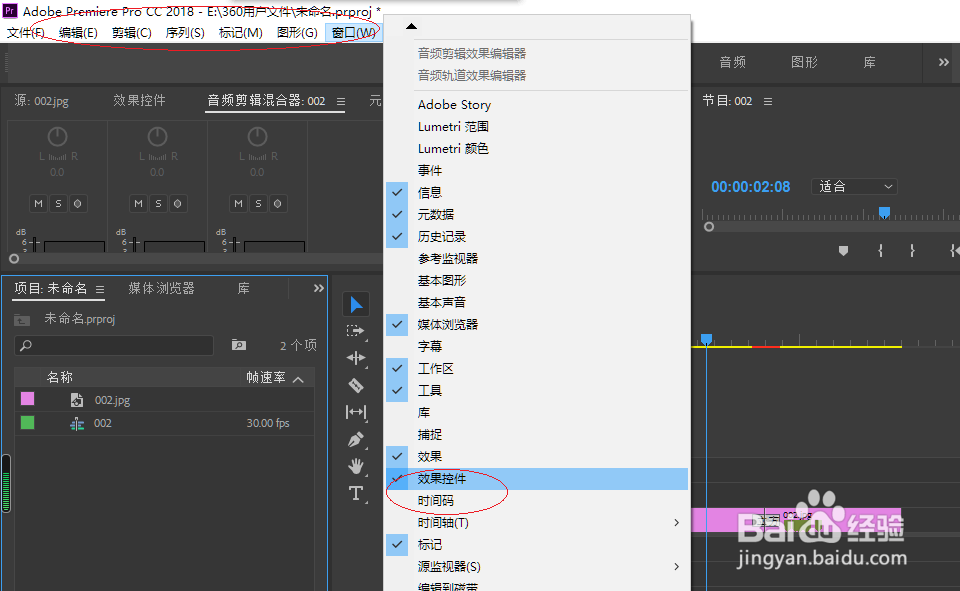This screenshot has height=591, width=960.
Task: Click the Add Marker button in program monitor
Action: (843, 250)
